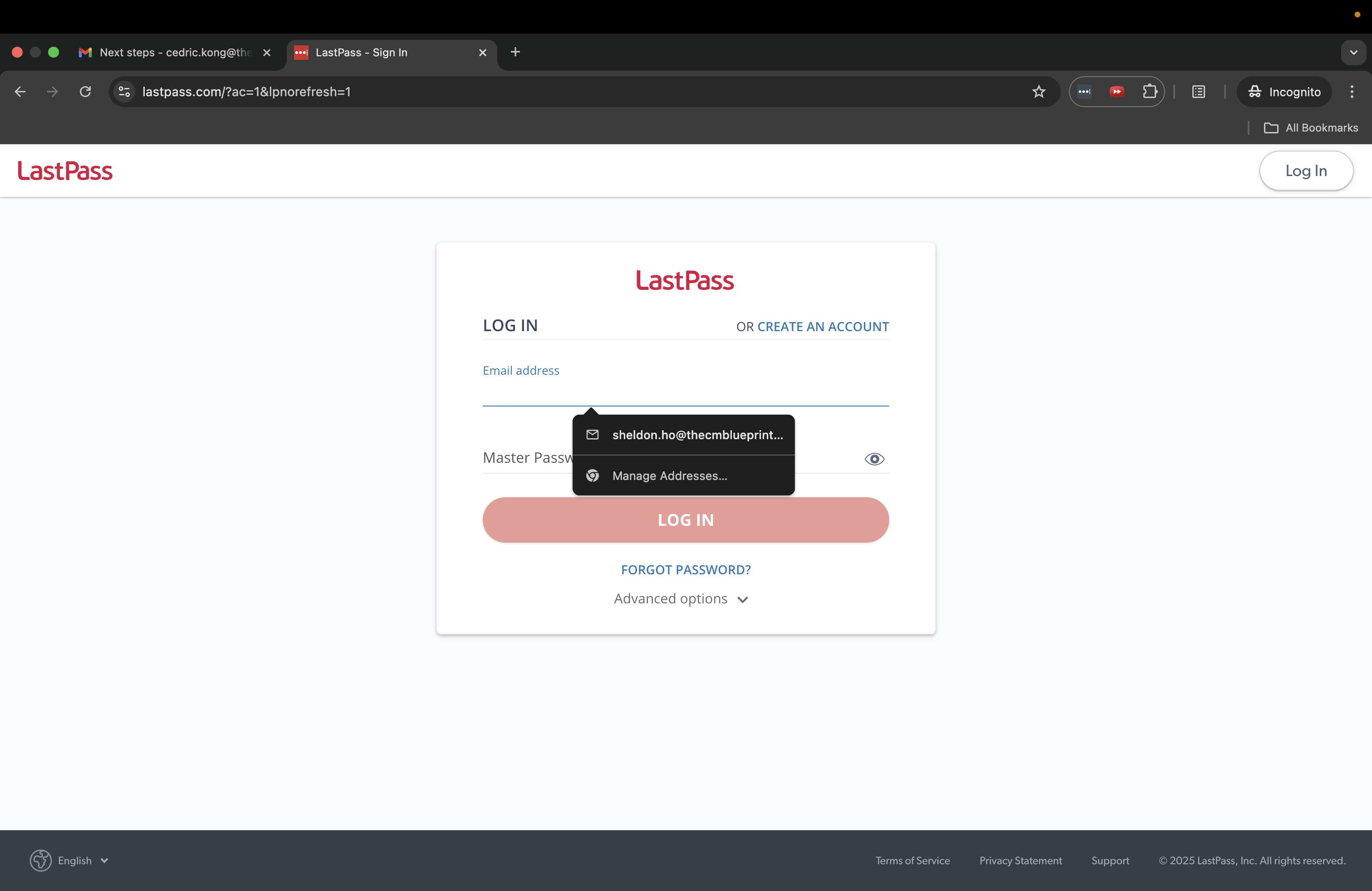Click Create an Account link
1372x891 pixels.
823,327
